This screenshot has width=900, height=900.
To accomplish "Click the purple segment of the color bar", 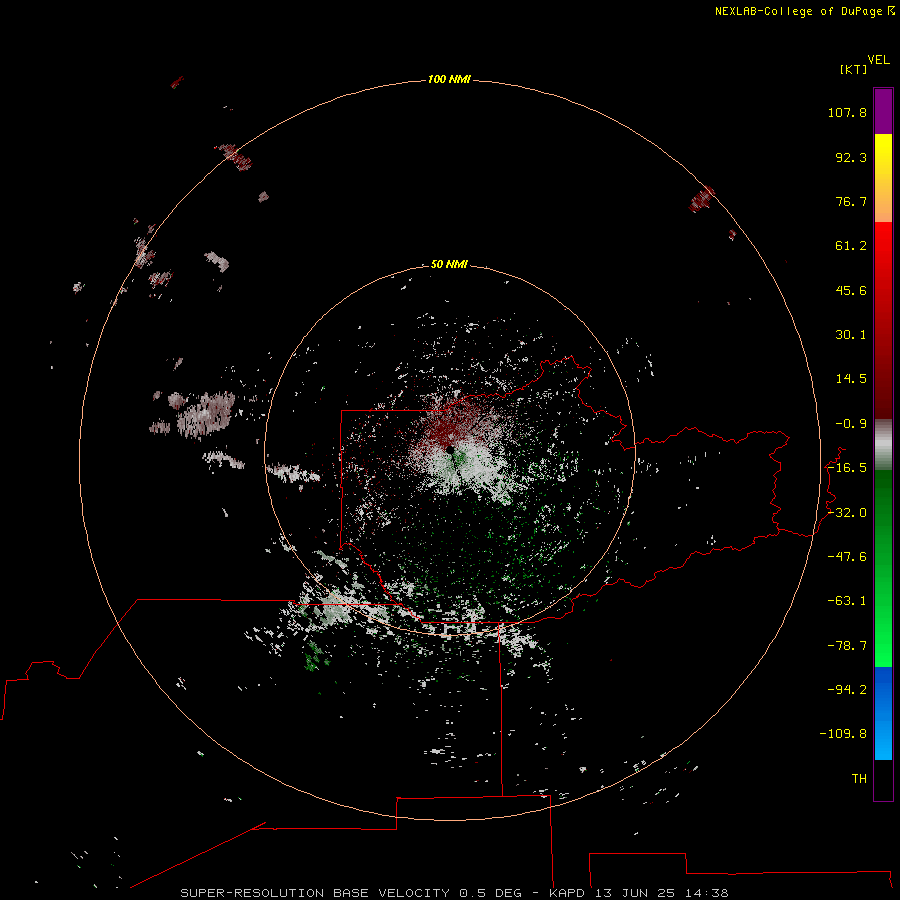I will click(883, 111).
